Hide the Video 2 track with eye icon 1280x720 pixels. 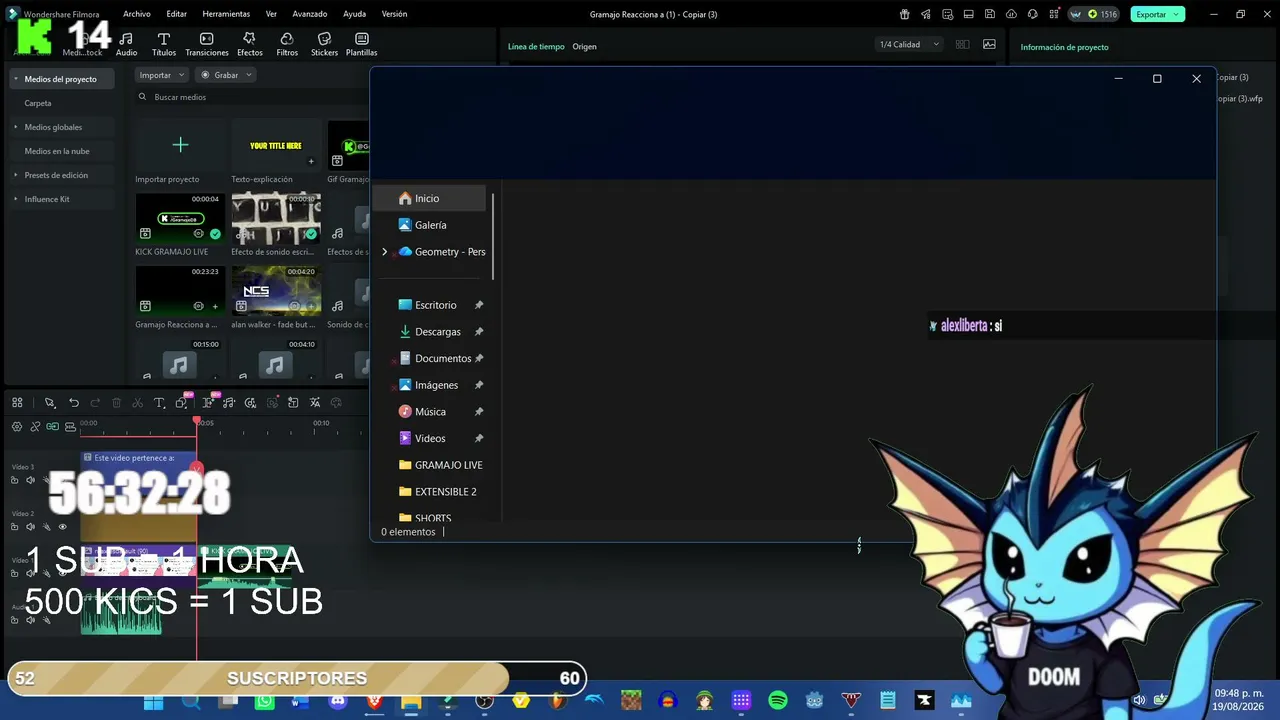tap(62, 527)
